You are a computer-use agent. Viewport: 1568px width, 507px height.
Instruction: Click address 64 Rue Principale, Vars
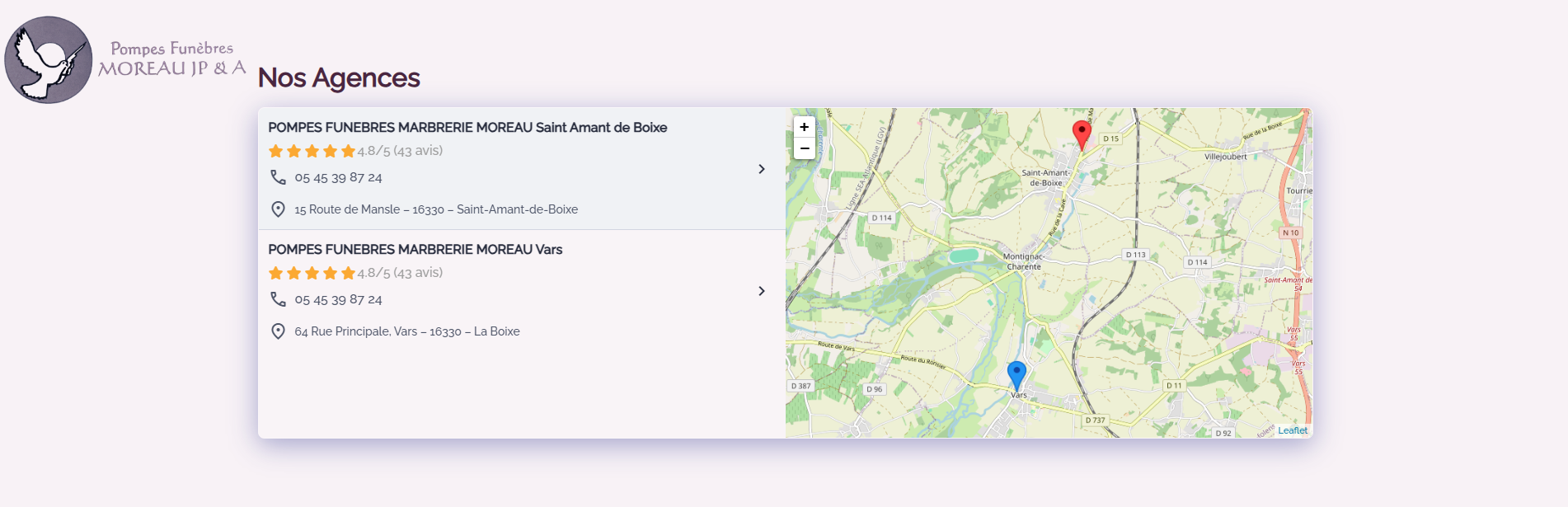[x=407, y=331]
